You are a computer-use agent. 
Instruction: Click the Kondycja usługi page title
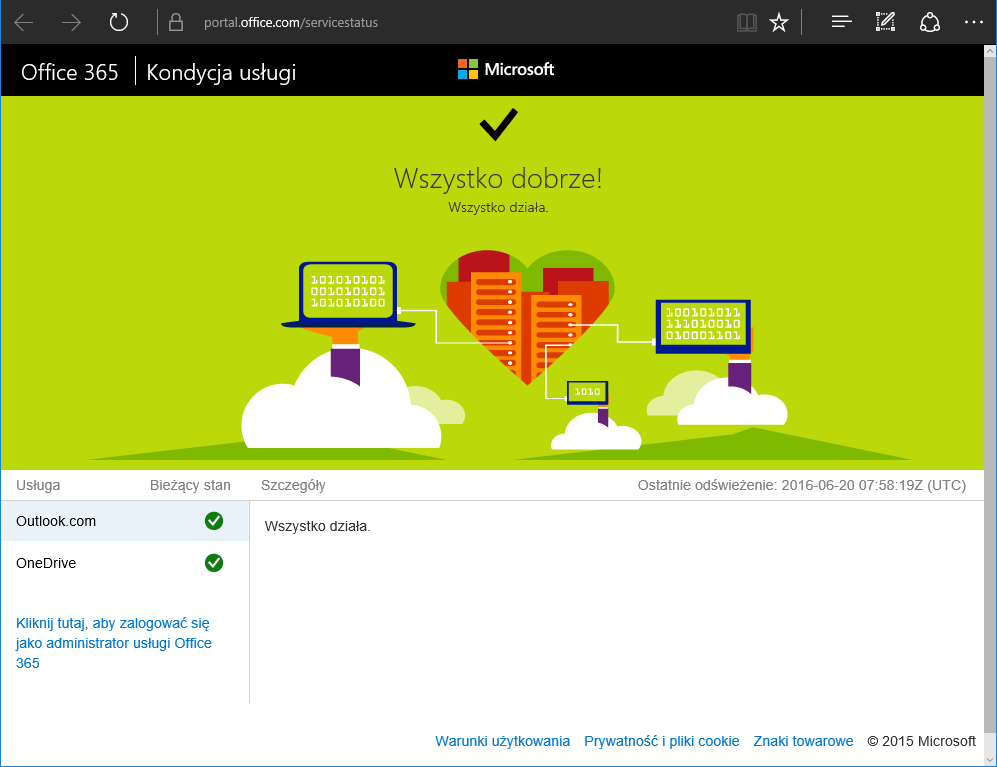(221, 73)
